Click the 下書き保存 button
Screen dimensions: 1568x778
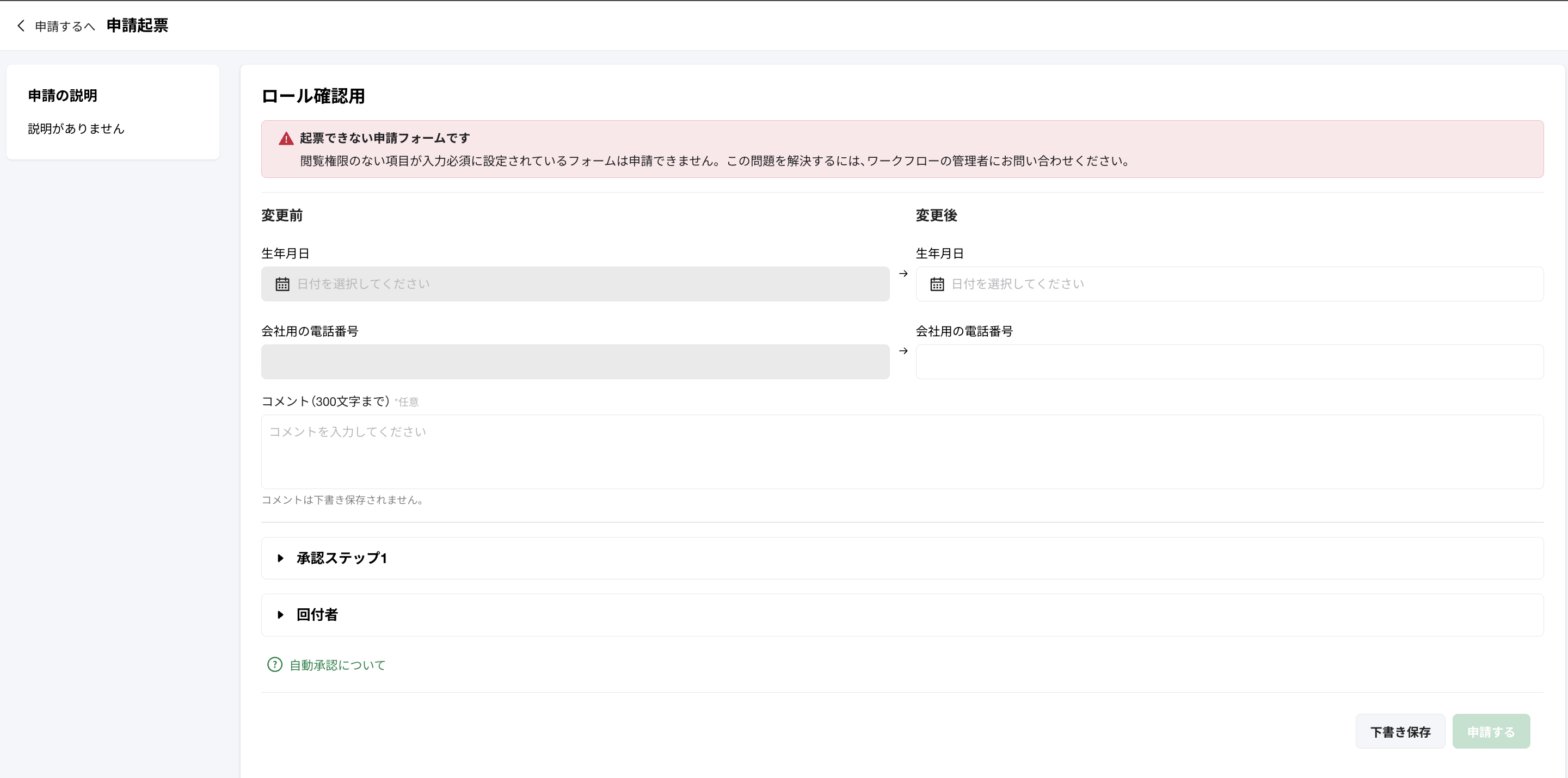1400,731
